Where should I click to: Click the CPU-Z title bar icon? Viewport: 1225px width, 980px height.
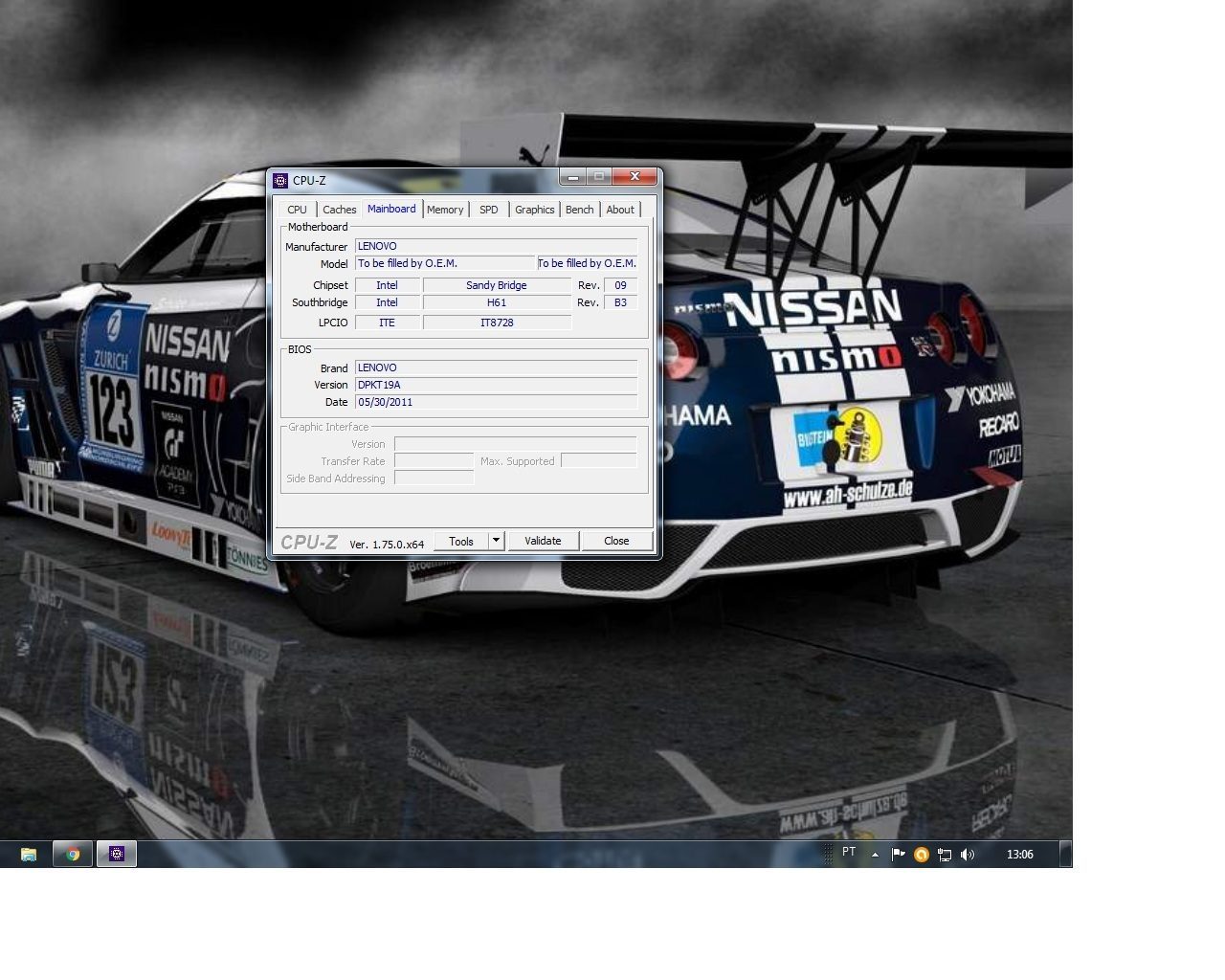(280, 180)
